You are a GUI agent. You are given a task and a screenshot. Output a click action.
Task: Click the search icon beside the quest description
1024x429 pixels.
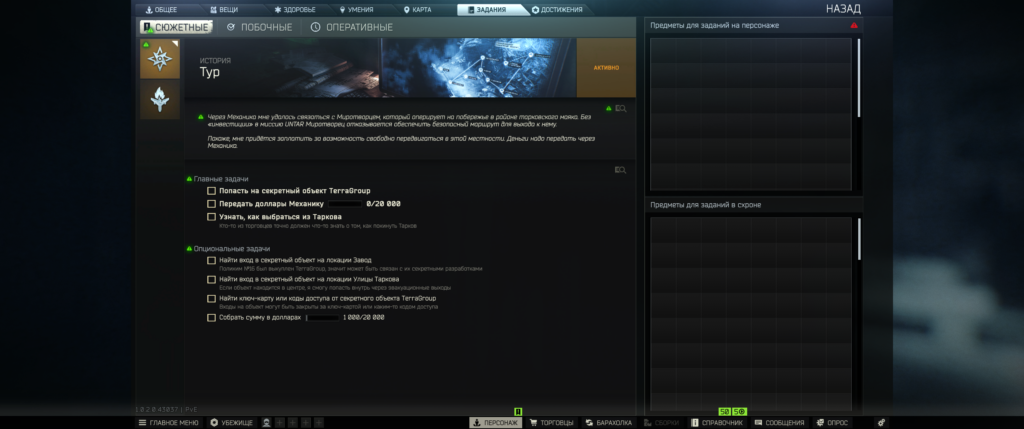pyautogui.click(x=621, y=108)
